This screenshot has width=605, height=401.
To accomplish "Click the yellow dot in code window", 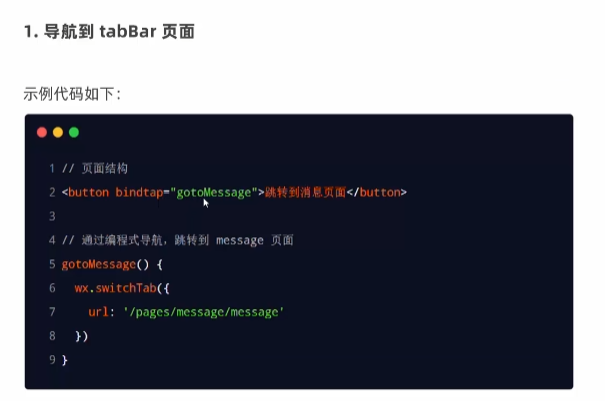I will [58, 132].
